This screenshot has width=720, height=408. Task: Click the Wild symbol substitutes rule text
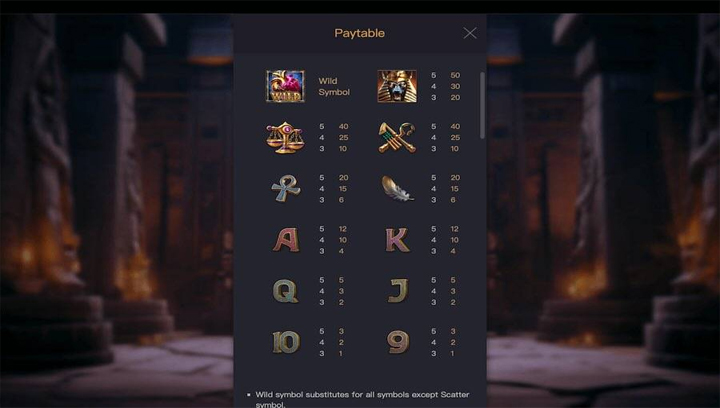pos(362,399)
